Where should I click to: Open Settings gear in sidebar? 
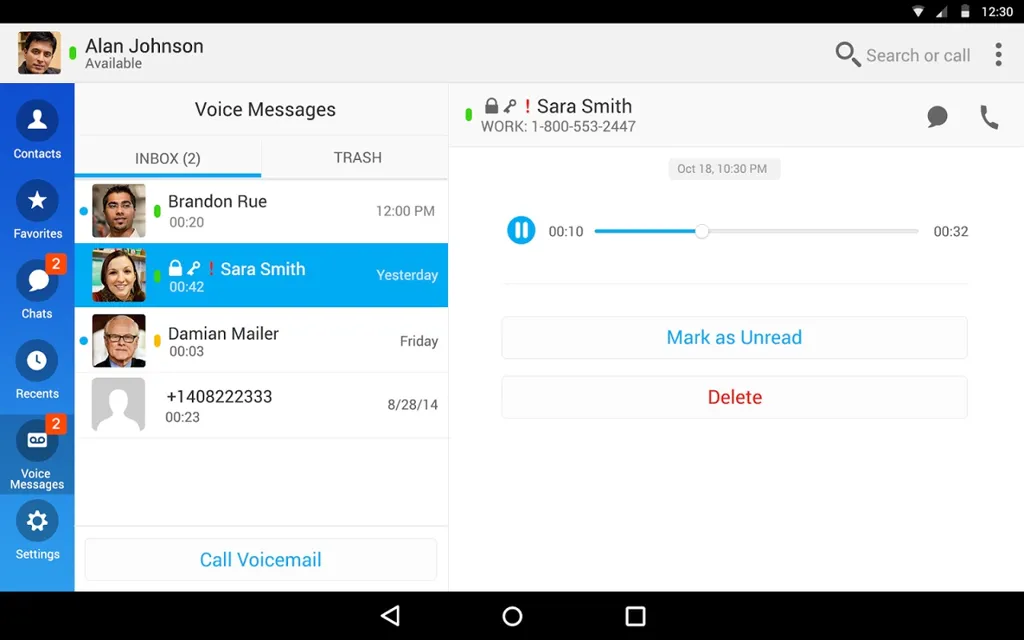(37, 520)
